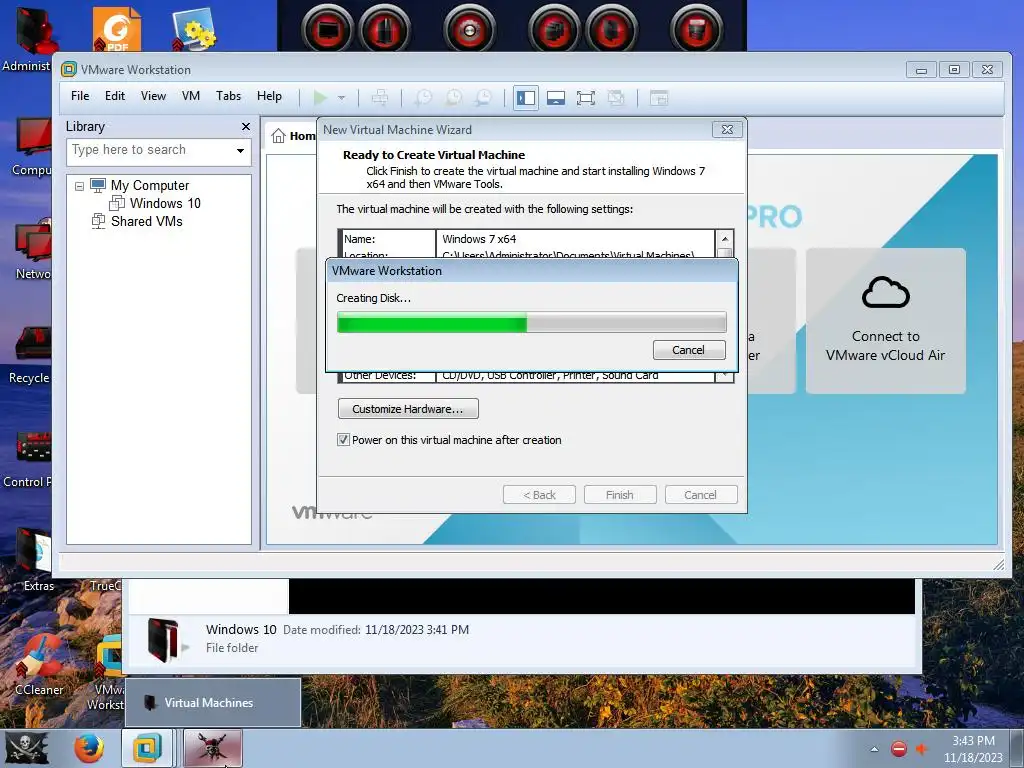Screen dimensions: 1024x768
Task: Open the Control Panel desktop icon
Action: tap(27, 460)
